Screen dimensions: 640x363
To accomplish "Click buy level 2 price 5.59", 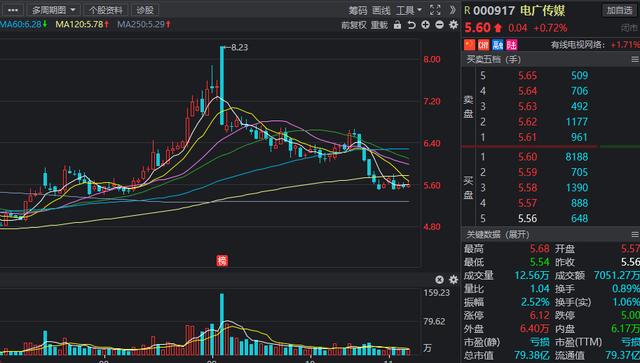I will click(x=527, y=172).
